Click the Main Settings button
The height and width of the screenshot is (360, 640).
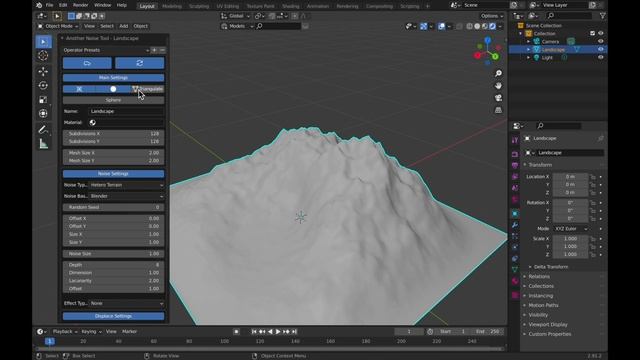(x=113, y=78)
